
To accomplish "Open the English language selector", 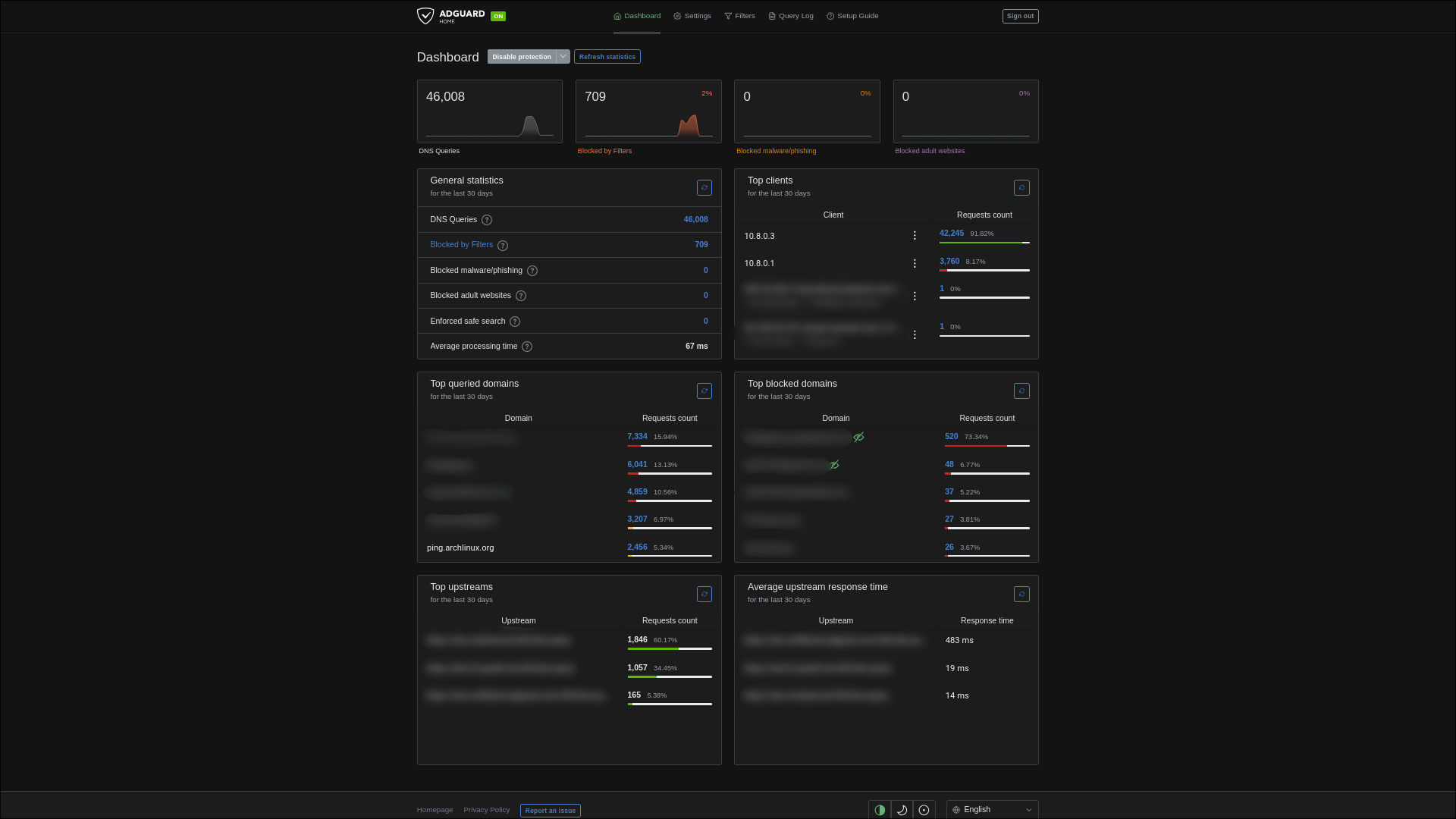I will click(x=992, y=810).
